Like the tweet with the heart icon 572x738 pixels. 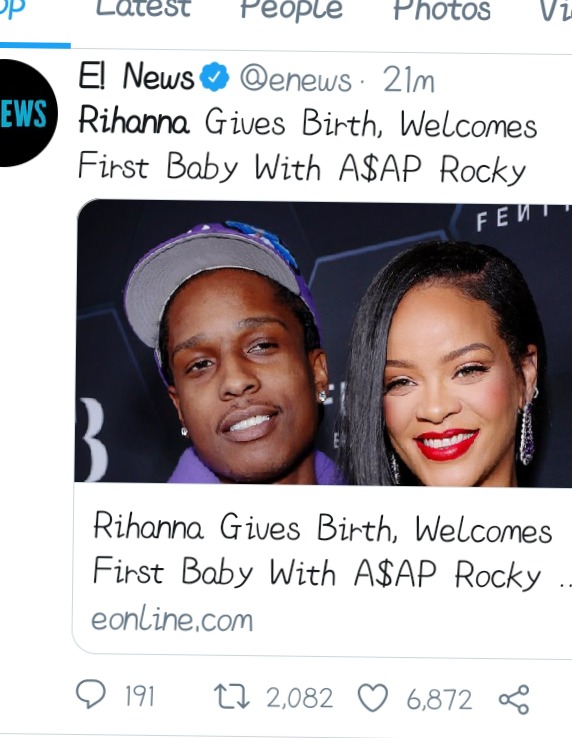point(373,698)
